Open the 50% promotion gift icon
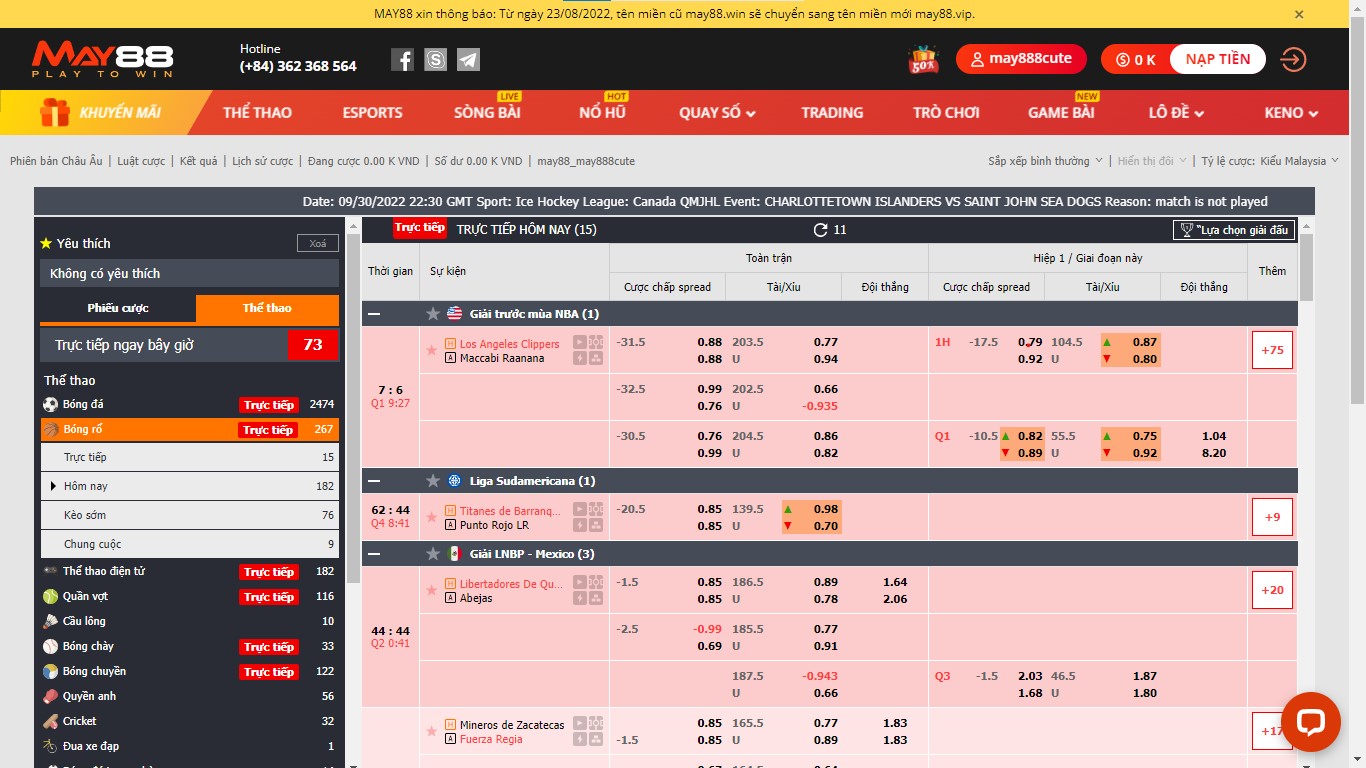The height and width of the screenshot is (768, 1366). pos(923,60)
